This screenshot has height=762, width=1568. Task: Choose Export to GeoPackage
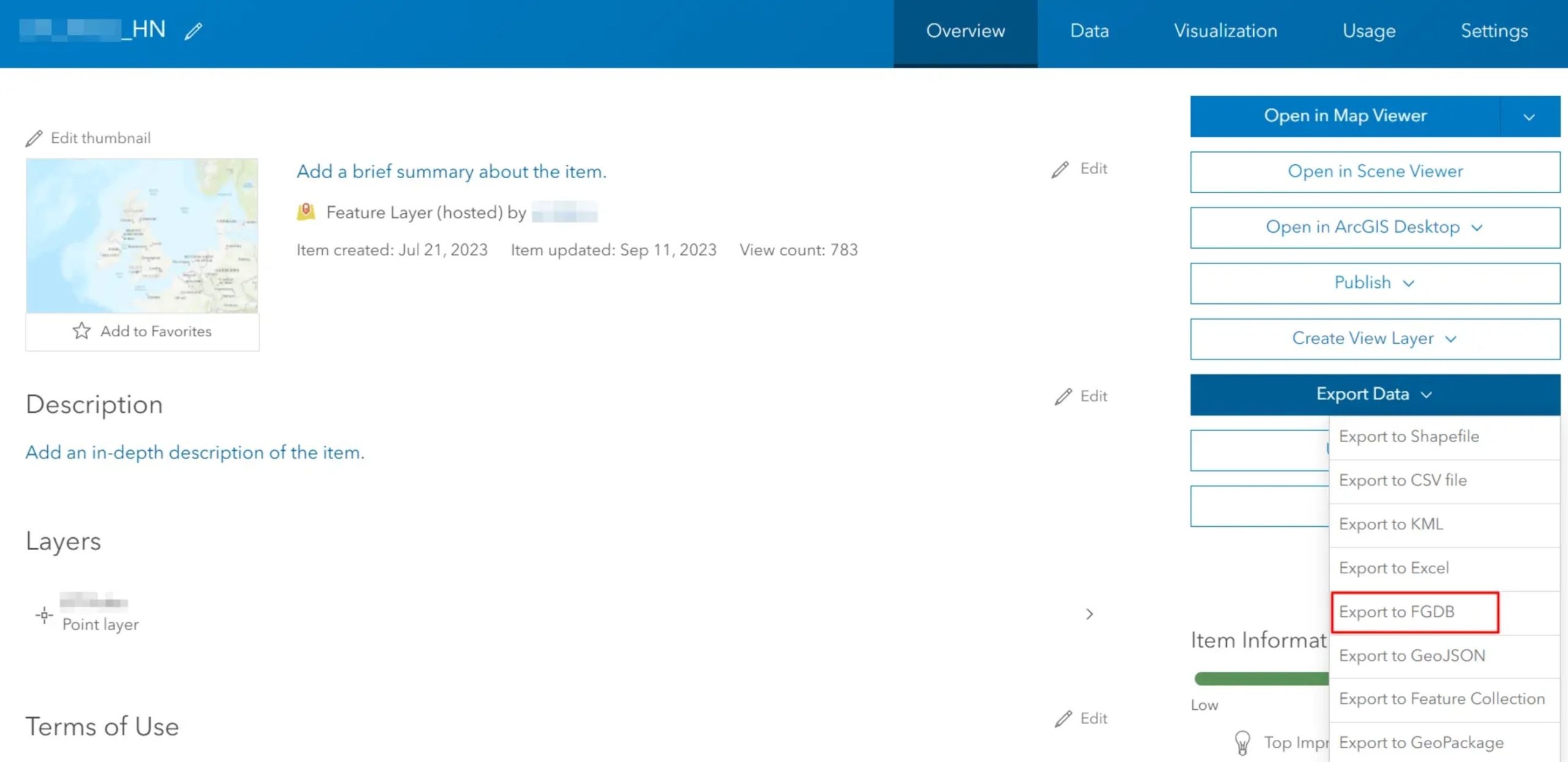[x=1445, y=743]
